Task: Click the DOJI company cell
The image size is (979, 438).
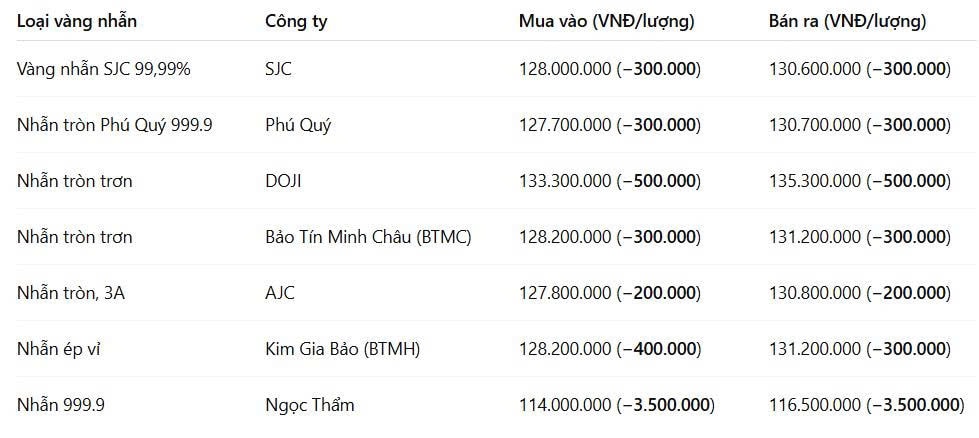Action: (x=283, y=182)
